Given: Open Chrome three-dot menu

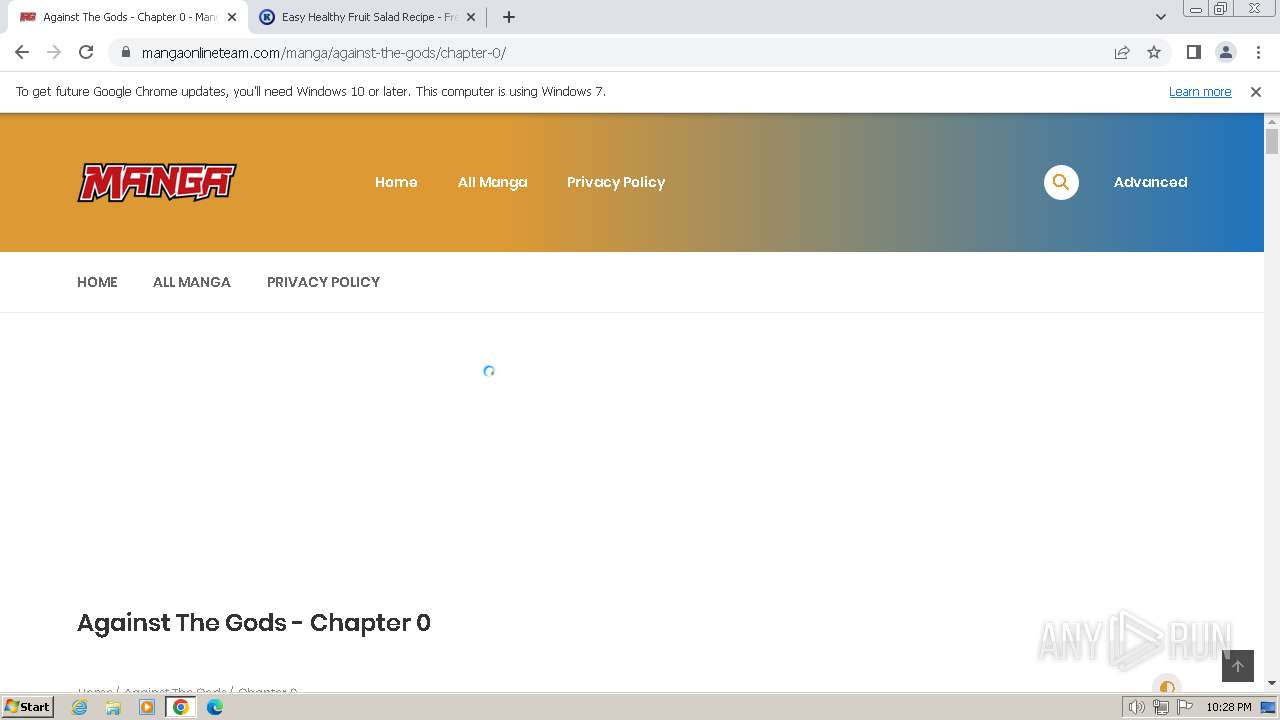Looking at the screenshot, I should pyautogui.click(x=1258, y=52).
